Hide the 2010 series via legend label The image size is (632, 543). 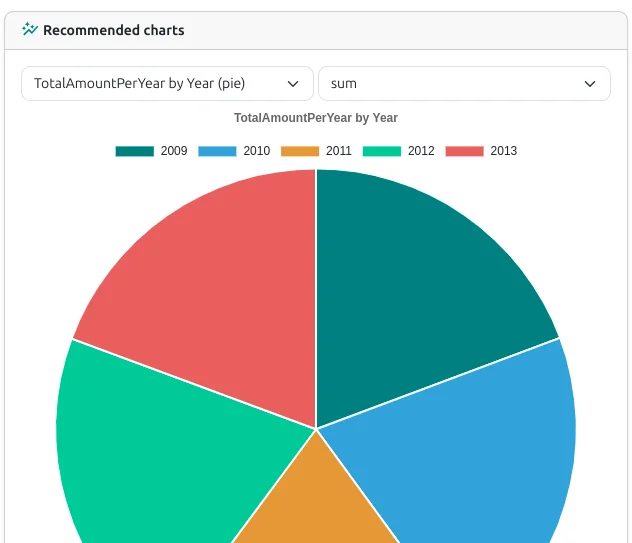(256, 151)
